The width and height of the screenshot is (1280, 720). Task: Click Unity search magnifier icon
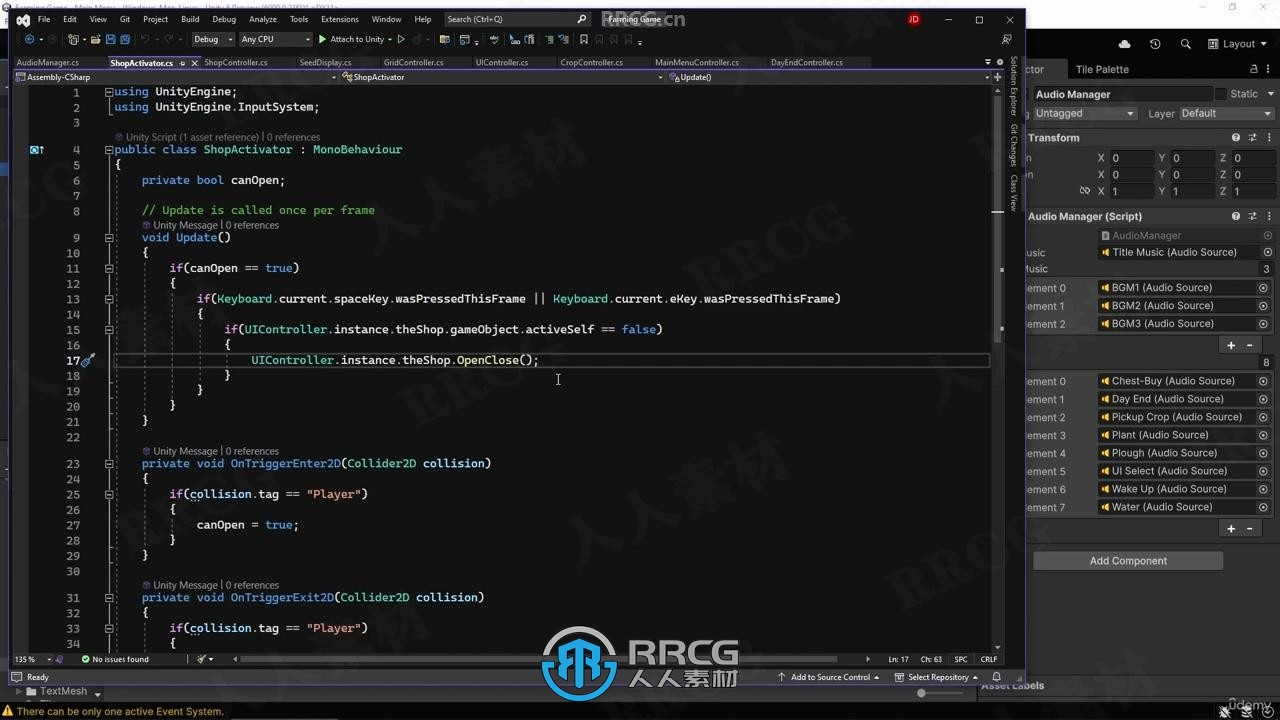tap(1186, 44)
